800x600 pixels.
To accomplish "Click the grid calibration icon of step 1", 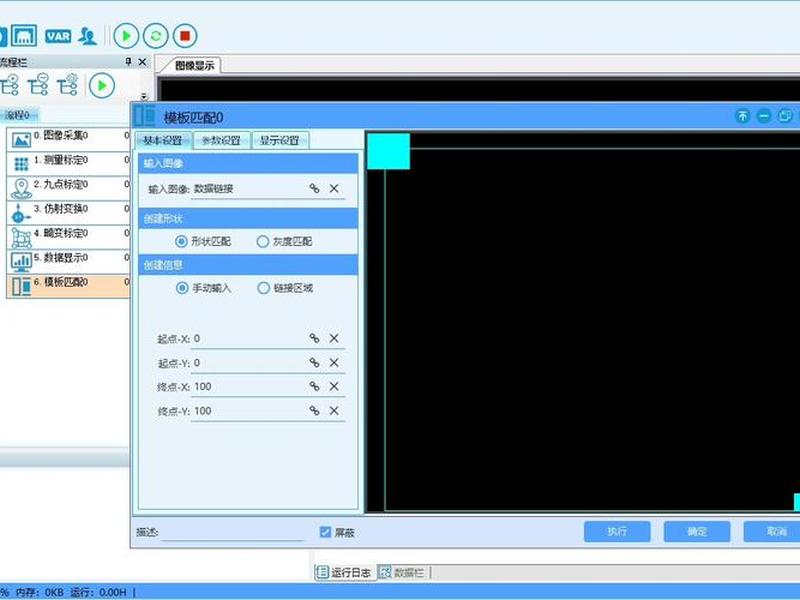I will [x=21, y=164].
